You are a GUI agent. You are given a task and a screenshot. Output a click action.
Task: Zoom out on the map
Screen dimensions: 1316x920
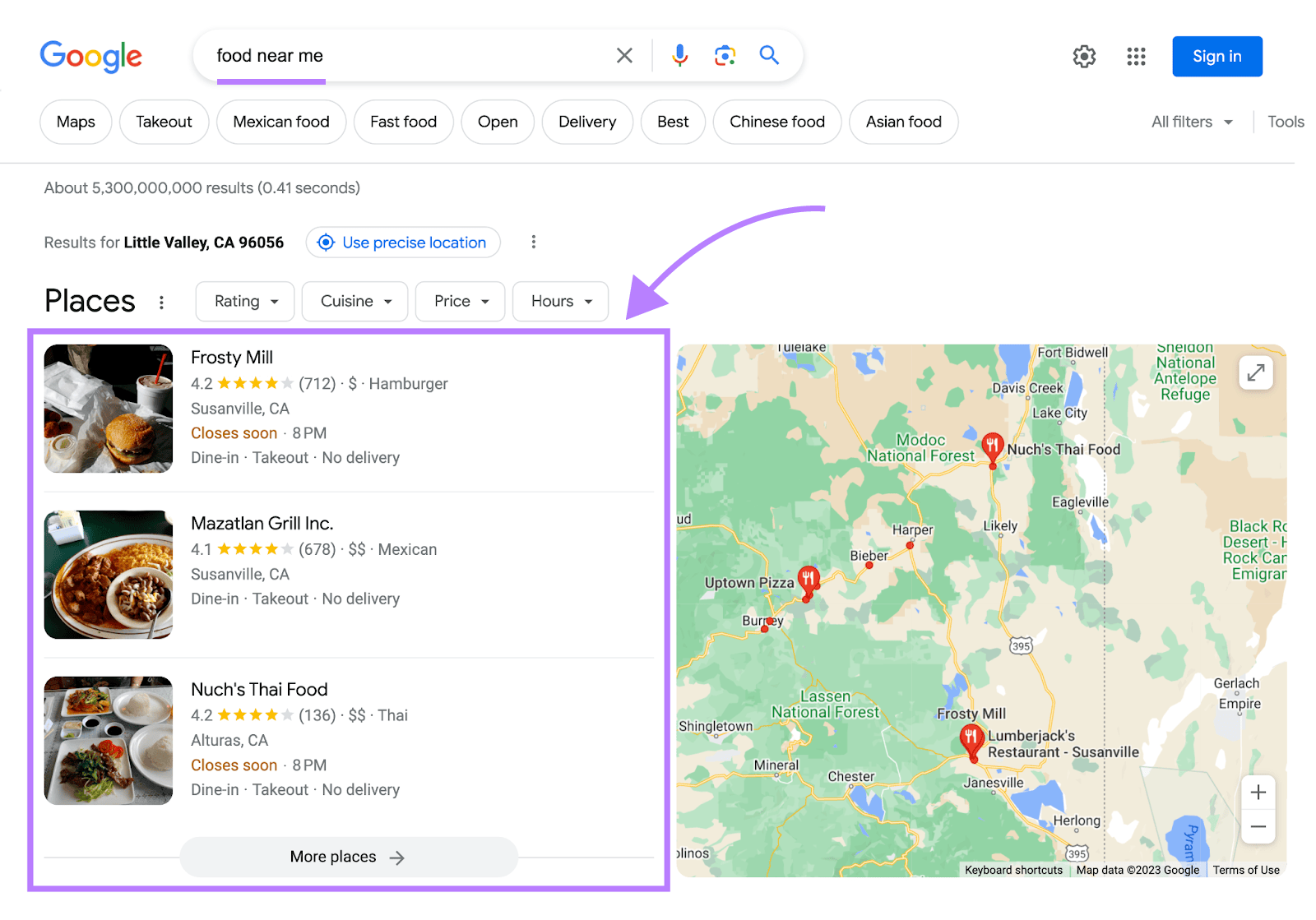point(1258,826)
